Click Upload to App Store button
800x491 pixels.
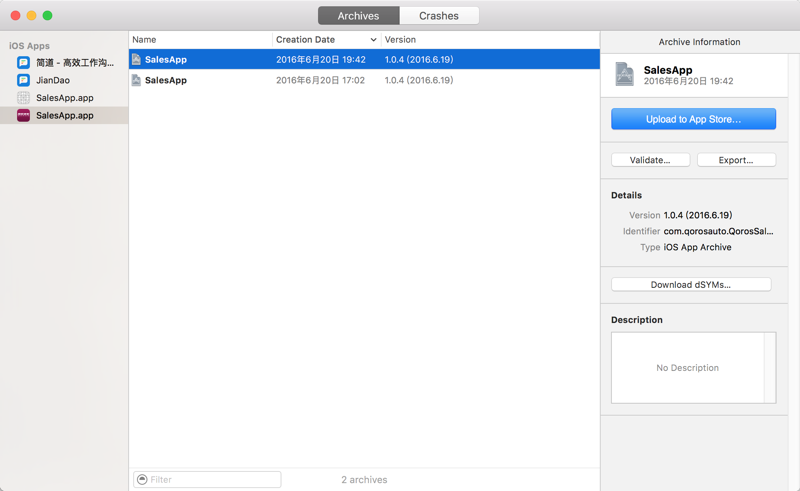[x=693, y=119]
